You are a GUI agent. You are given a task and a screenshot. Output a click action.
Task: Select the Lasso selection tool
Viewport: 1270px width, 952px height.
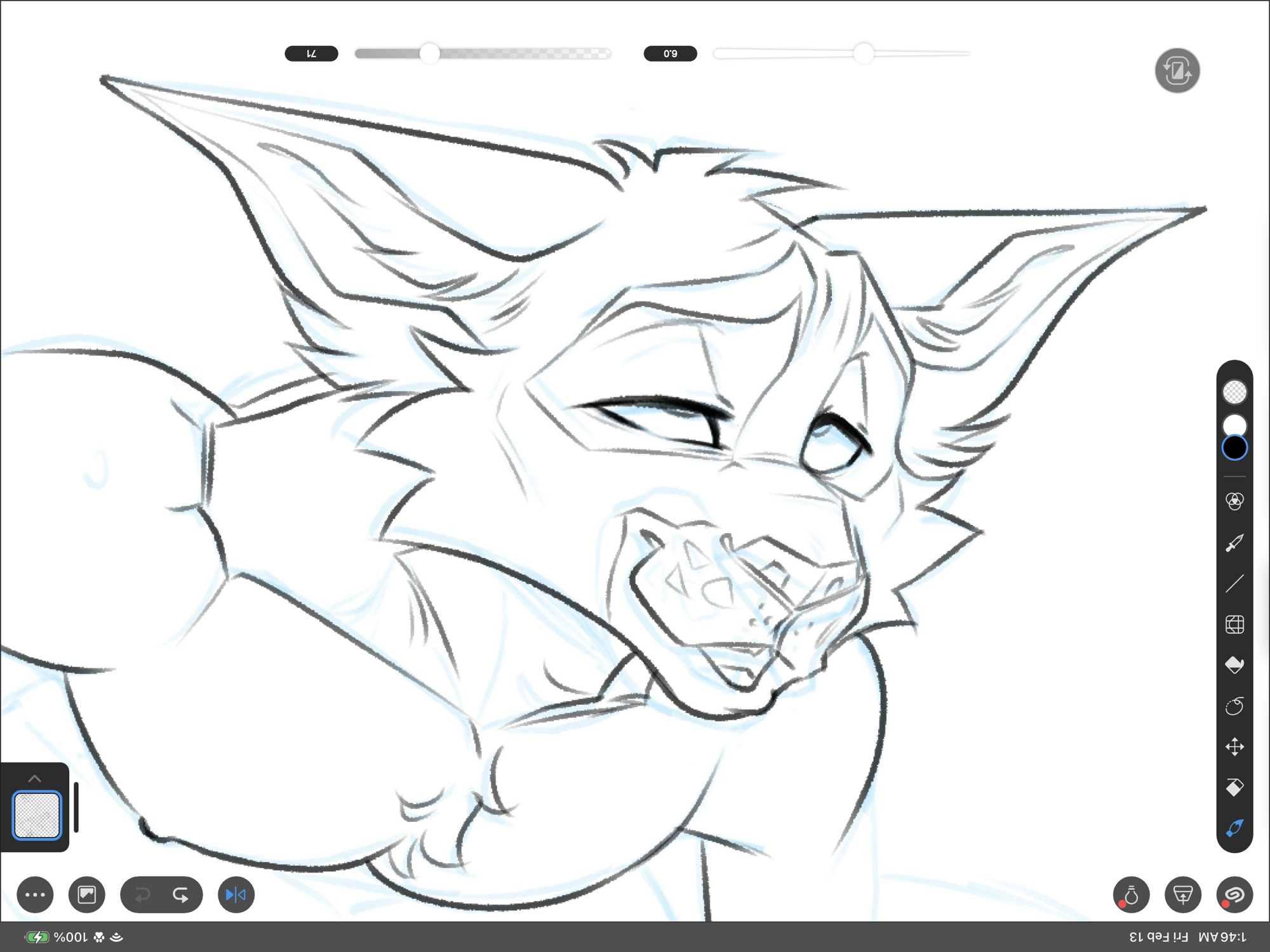tap(1234, 706)
